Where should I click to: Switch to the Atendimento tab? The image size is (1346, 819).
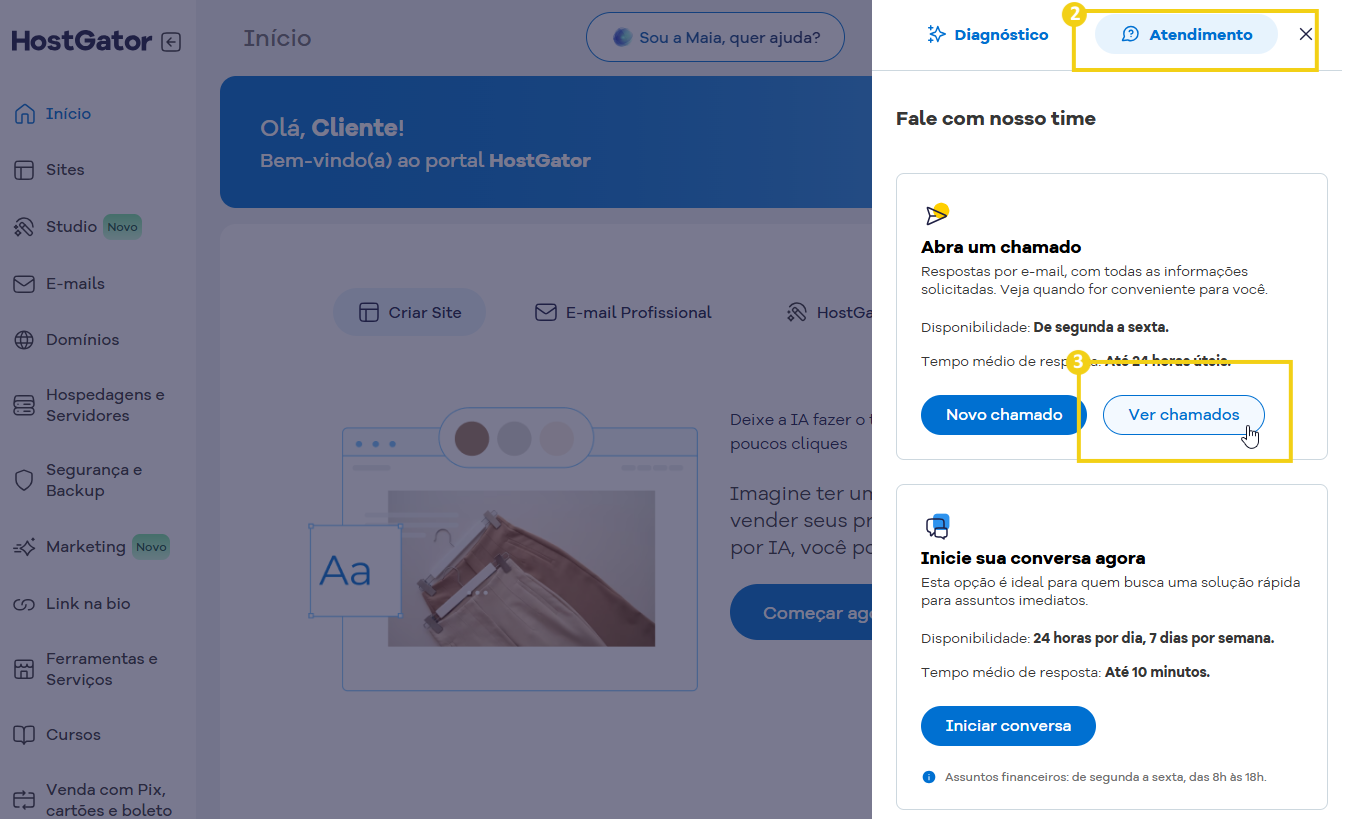tap(1187, 35)
